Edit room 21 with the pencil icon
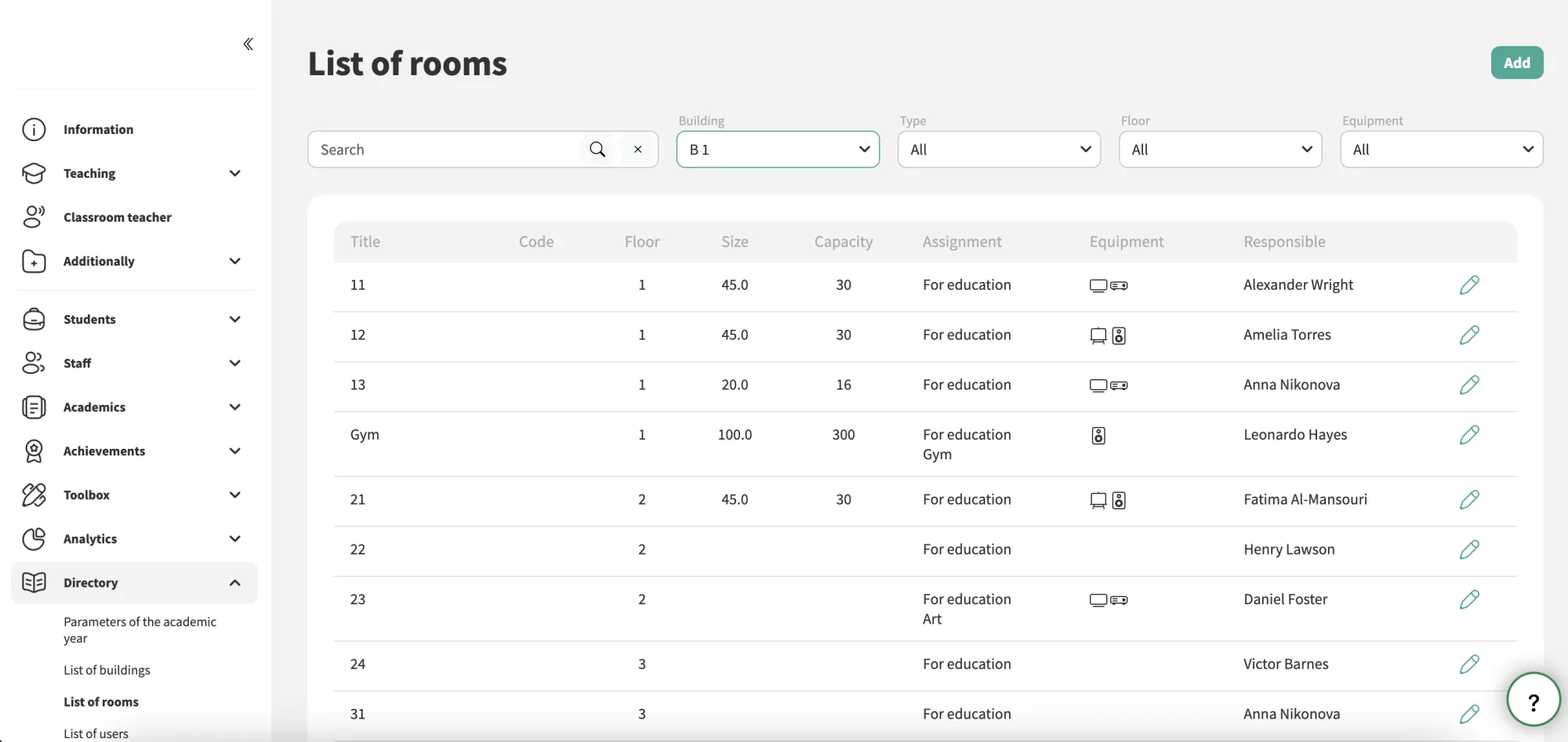 (1469, 499)
